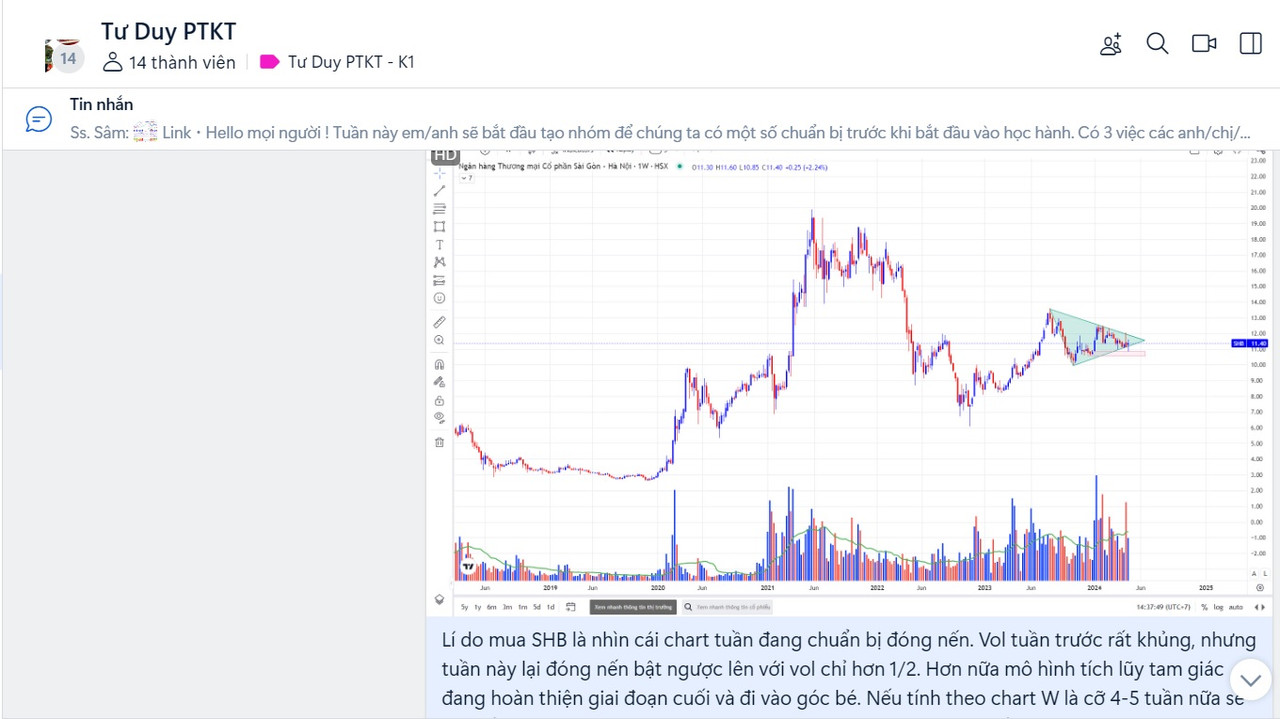This screenshot has height=719, width=1280.
Task: Toggle the log scale in the chart
Action: point(1218,607)
